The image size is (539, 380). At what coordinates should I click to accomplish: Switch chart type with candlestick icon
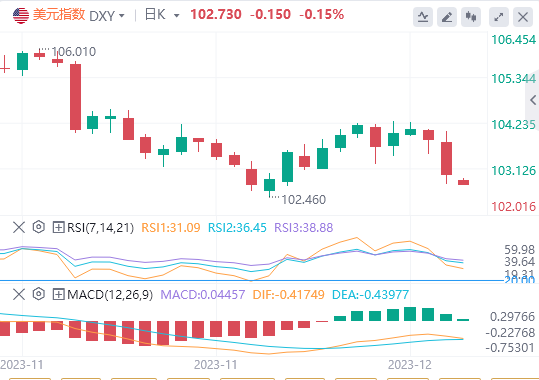[x=471, y=17]
